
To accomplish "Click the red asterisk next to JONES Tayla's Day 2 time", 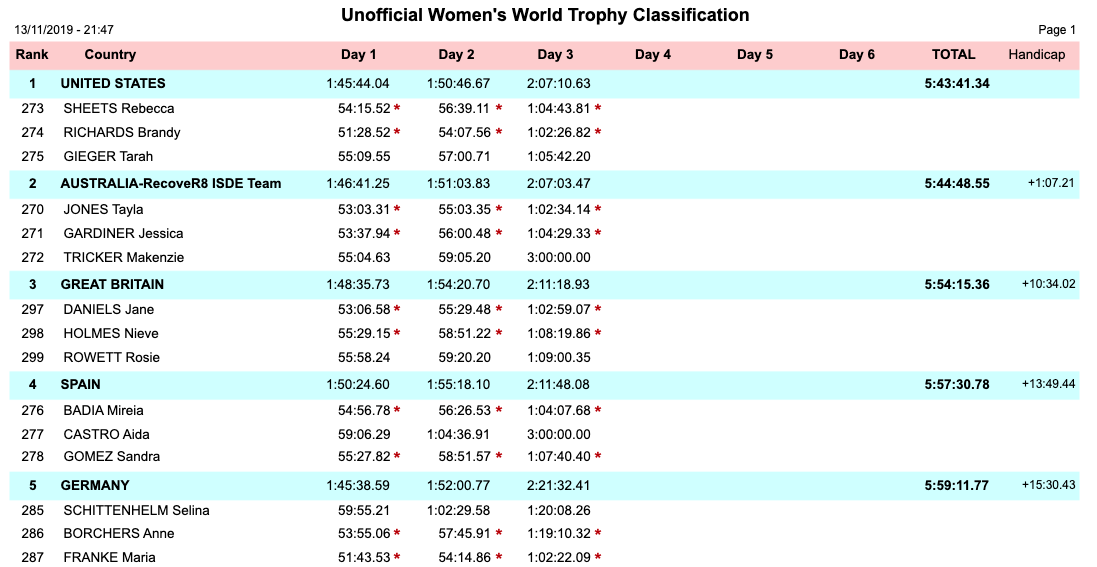I will [498, 209].
